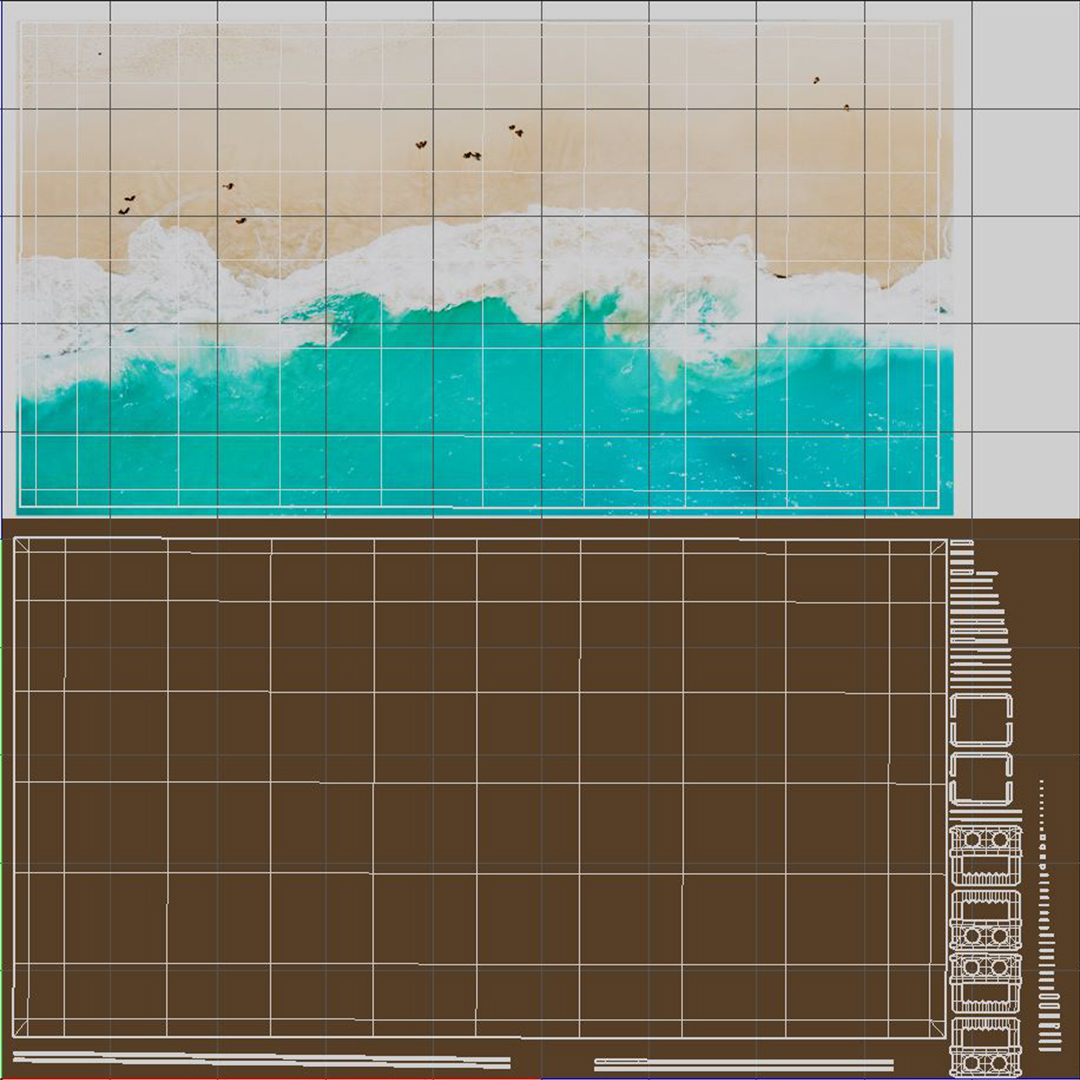Viewport: 1080px width, 1080px height.
Task: Pick the upper C-shaped bracket UV shell
Action: (x=981, y=720)
